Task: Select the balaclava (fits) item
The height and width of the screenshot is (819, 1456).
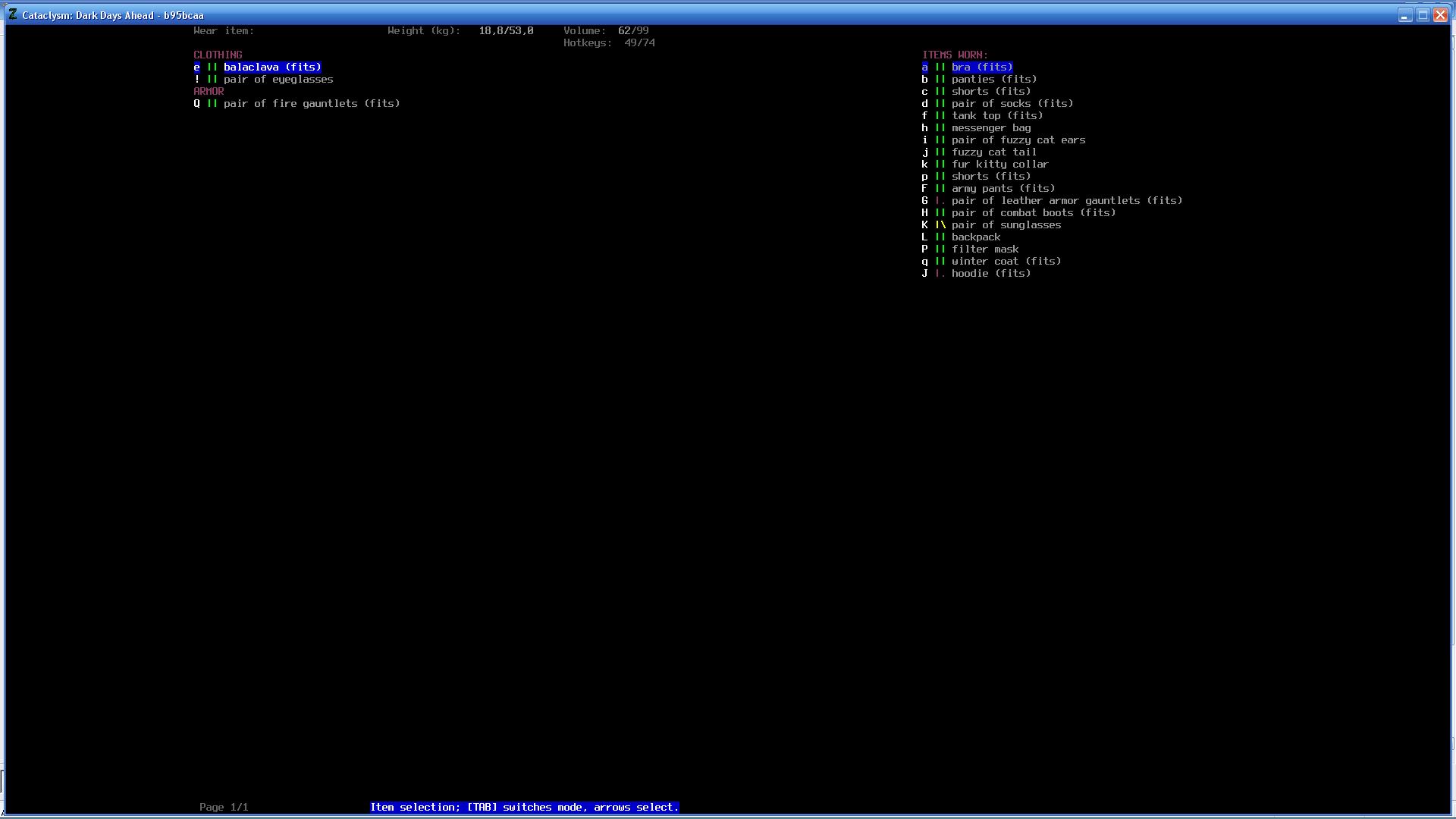Action: pyautogui.click(x=271, y=67)
